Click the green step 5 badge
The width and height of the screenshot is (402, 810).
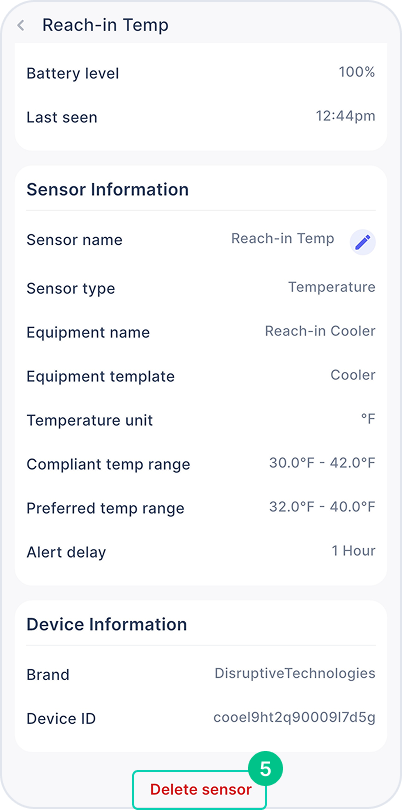tap(266, 769)
